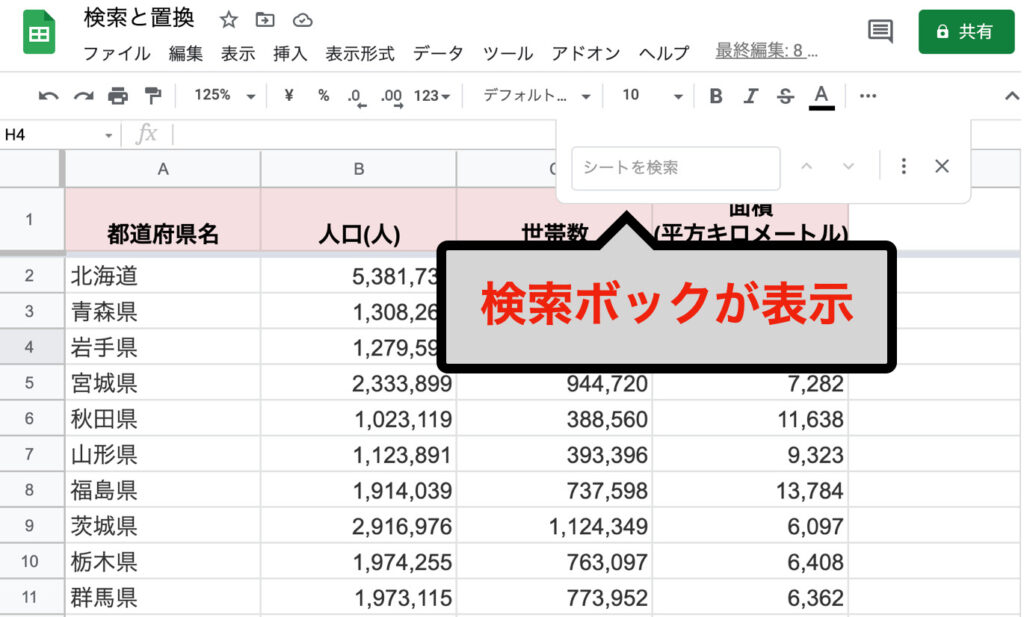The image size is (1024, 617).
Task: Click the cell with 1,973,115
Action: pos(359,597)
